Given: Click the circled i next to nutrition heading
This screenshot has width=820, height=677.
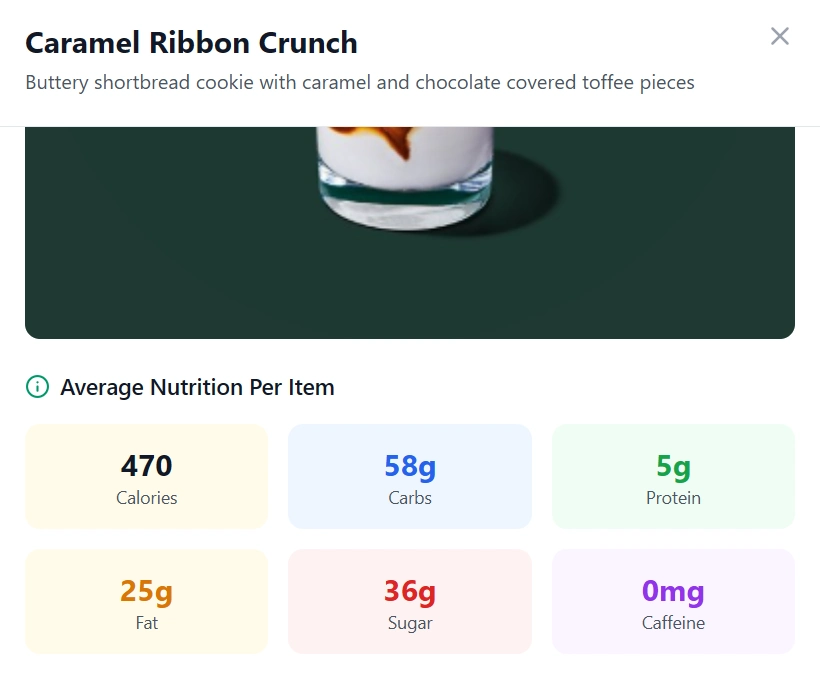Looking at the screenshot, I should 37,386.
